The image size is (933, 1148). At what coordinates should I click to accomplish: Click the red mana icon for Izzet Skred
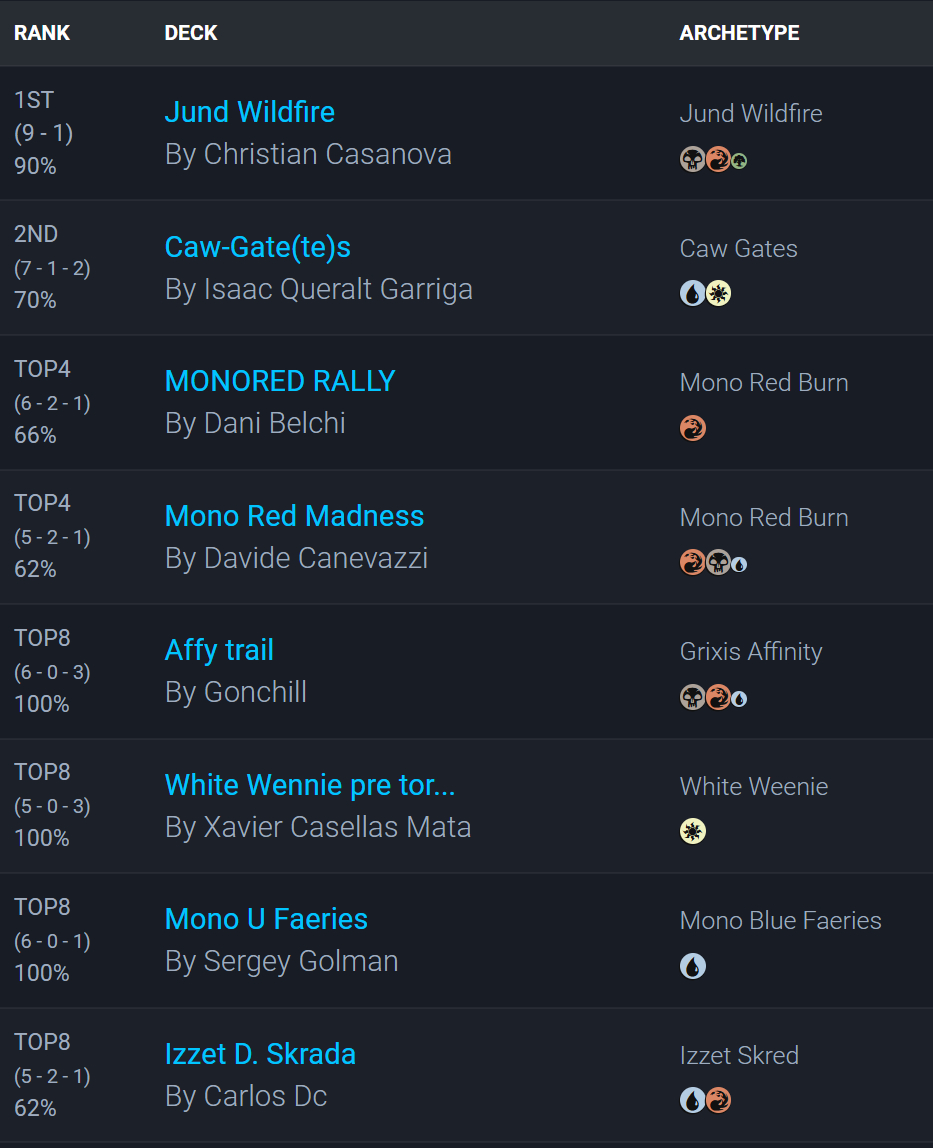point(718,1100)
